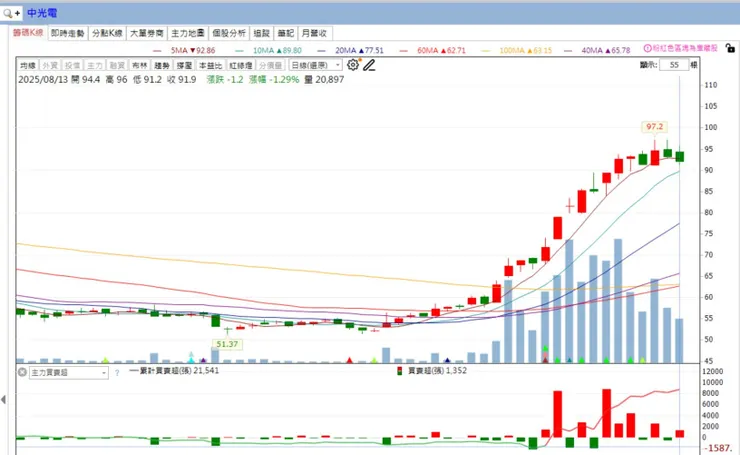740x455 pixels.
Task: Toggle the 撐壓 support-resistance overlay
Action: [x=184, y=66]
